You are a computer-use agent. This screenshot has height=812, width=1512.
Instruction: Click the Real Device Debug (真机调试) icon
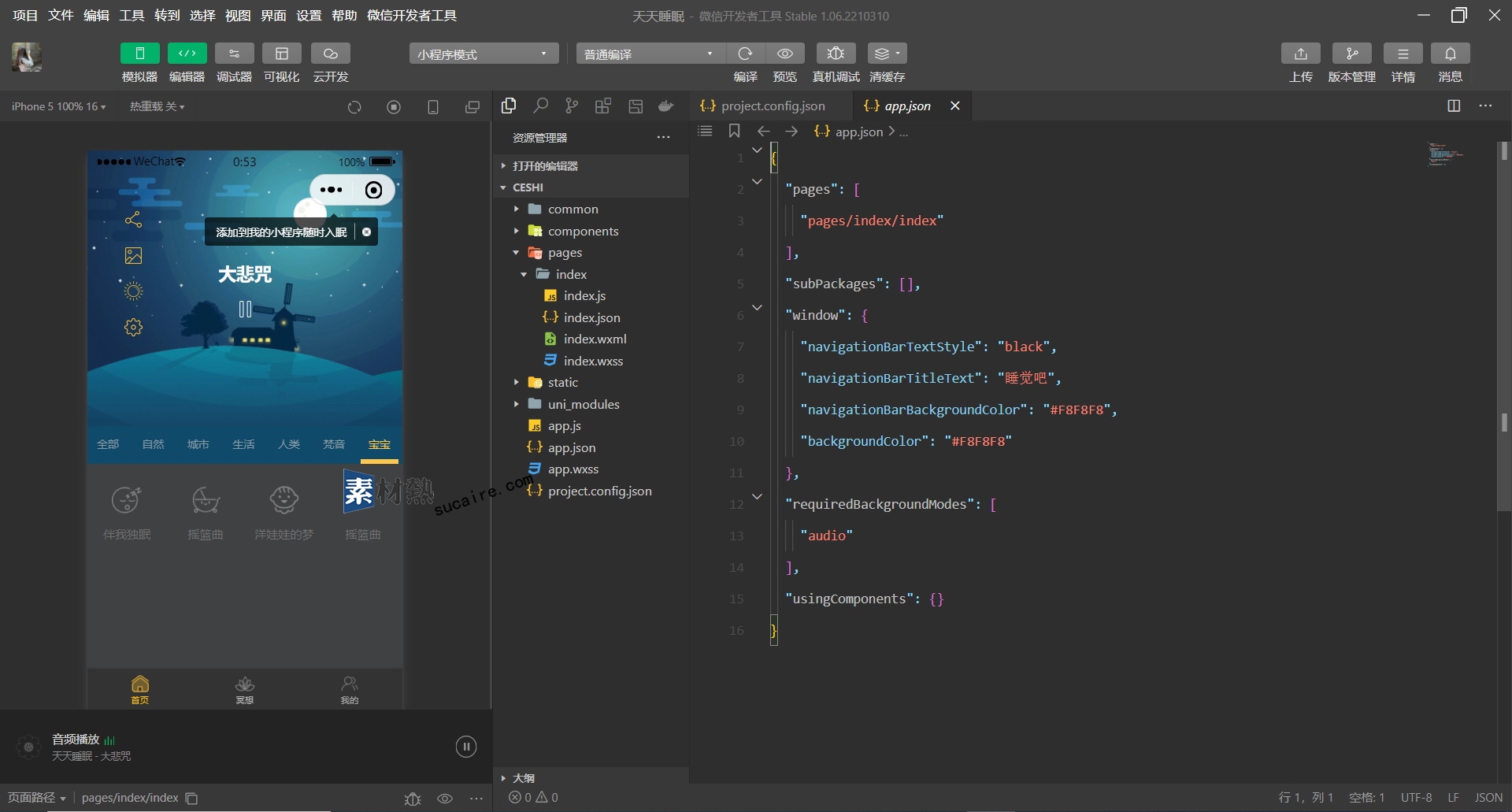click(x=836, y=54)
